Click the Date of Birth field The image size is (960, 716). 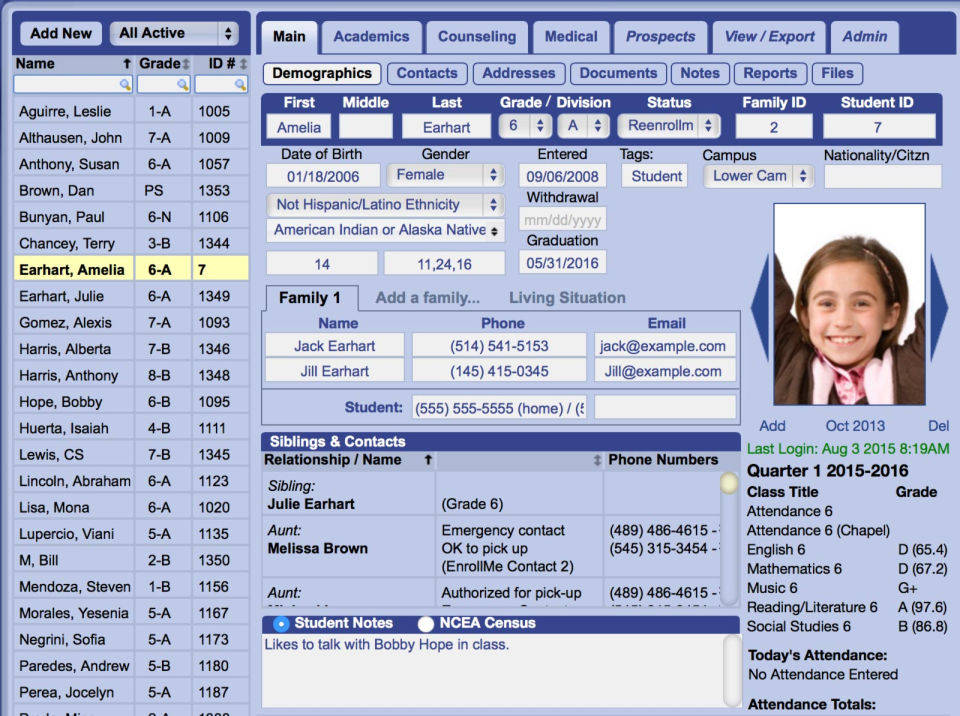pos(322,176)
